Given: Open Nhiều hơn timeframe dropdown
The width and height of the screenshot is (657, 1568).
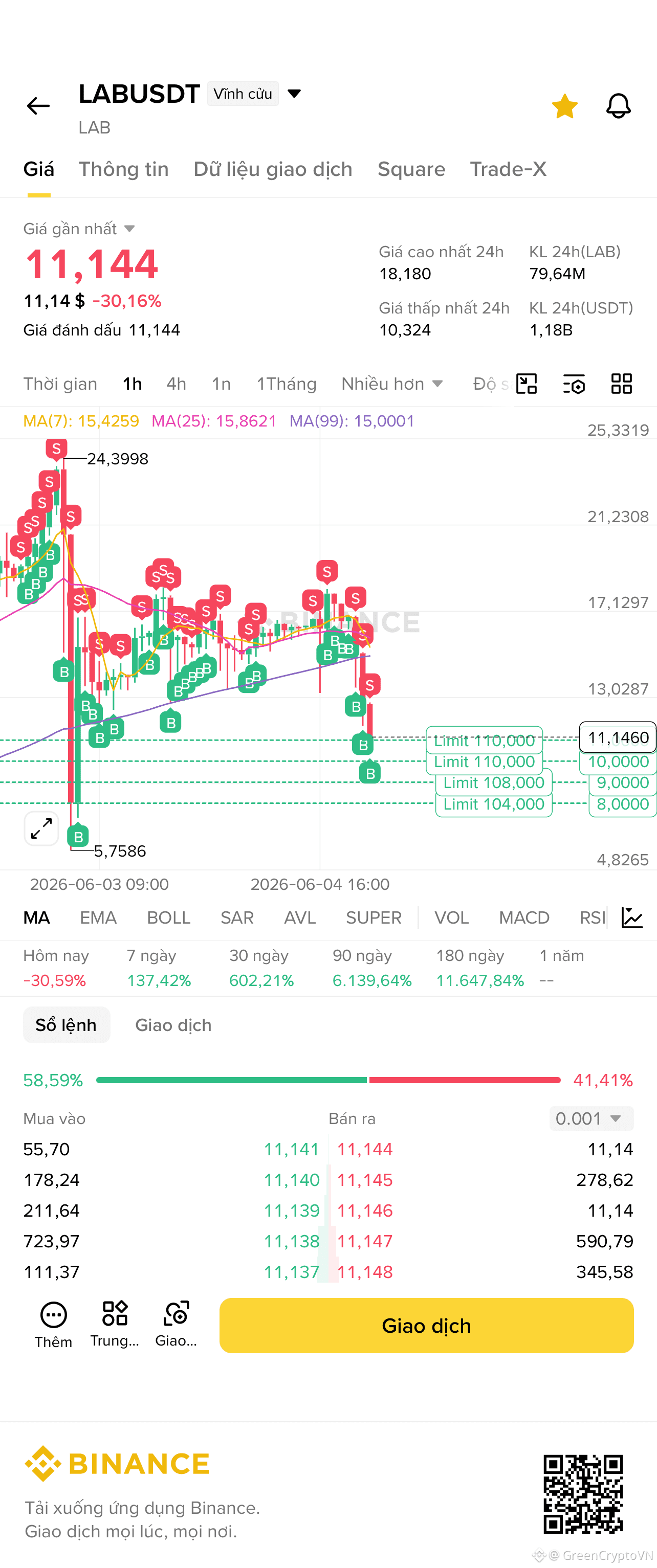Looking at the screenshot, I should click(392, 384).
